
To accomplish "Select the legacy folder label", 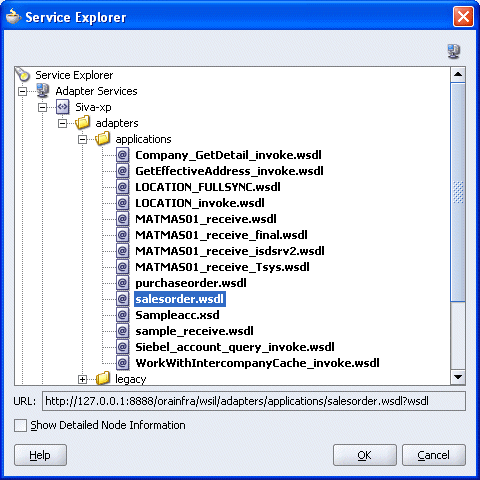I will [x=131, y=379].
